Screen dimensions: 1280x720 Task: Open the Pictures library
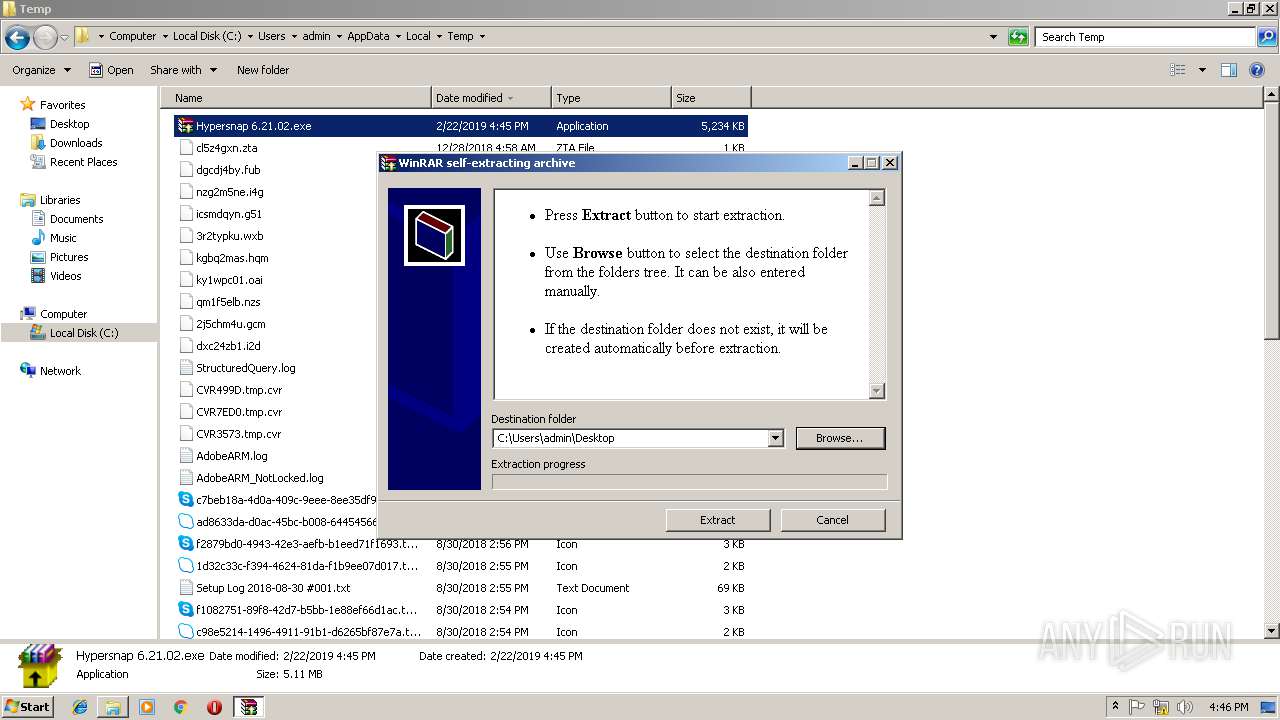69,257
